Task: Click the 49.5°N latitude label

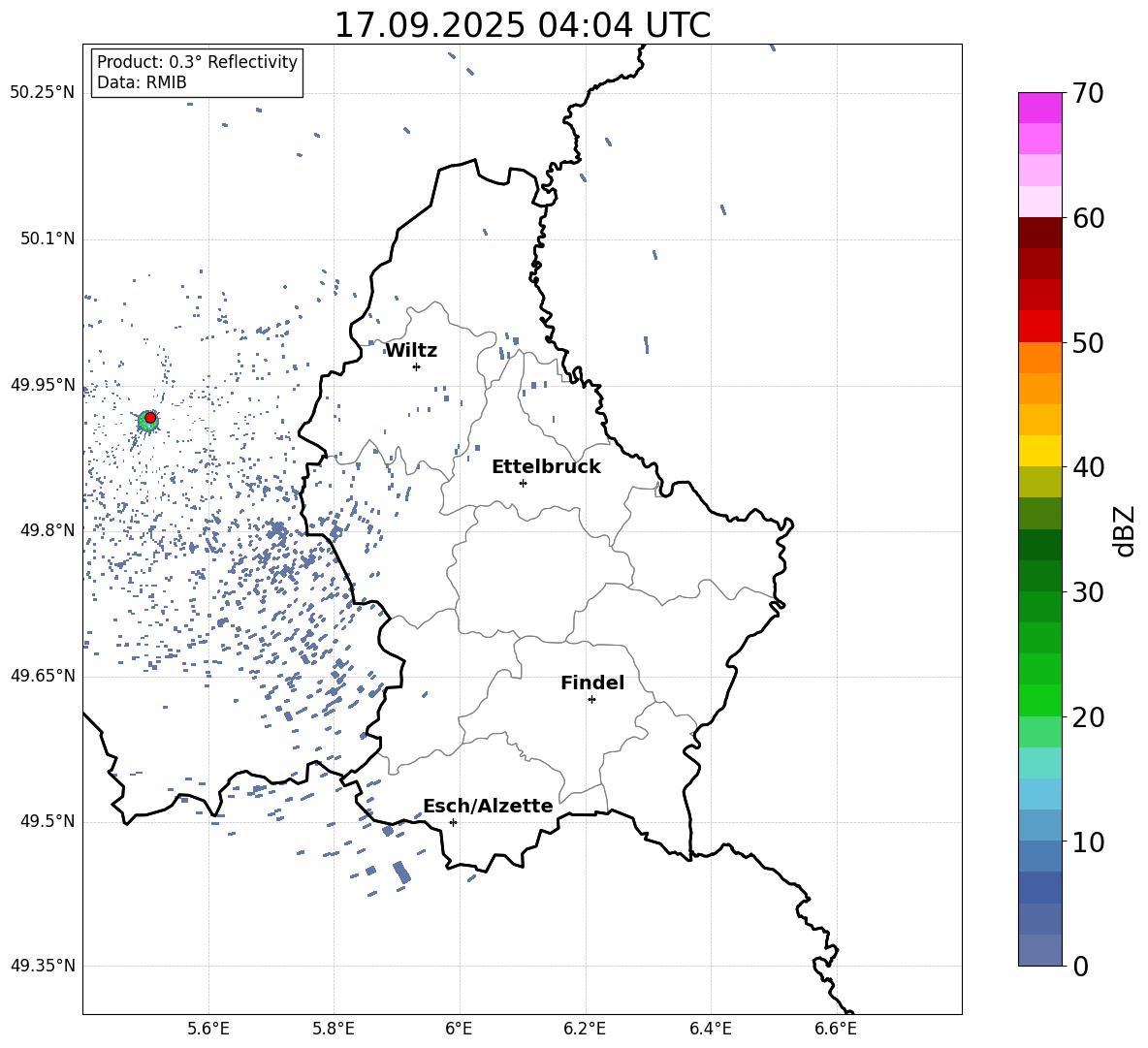Action: tap(48, 821)
